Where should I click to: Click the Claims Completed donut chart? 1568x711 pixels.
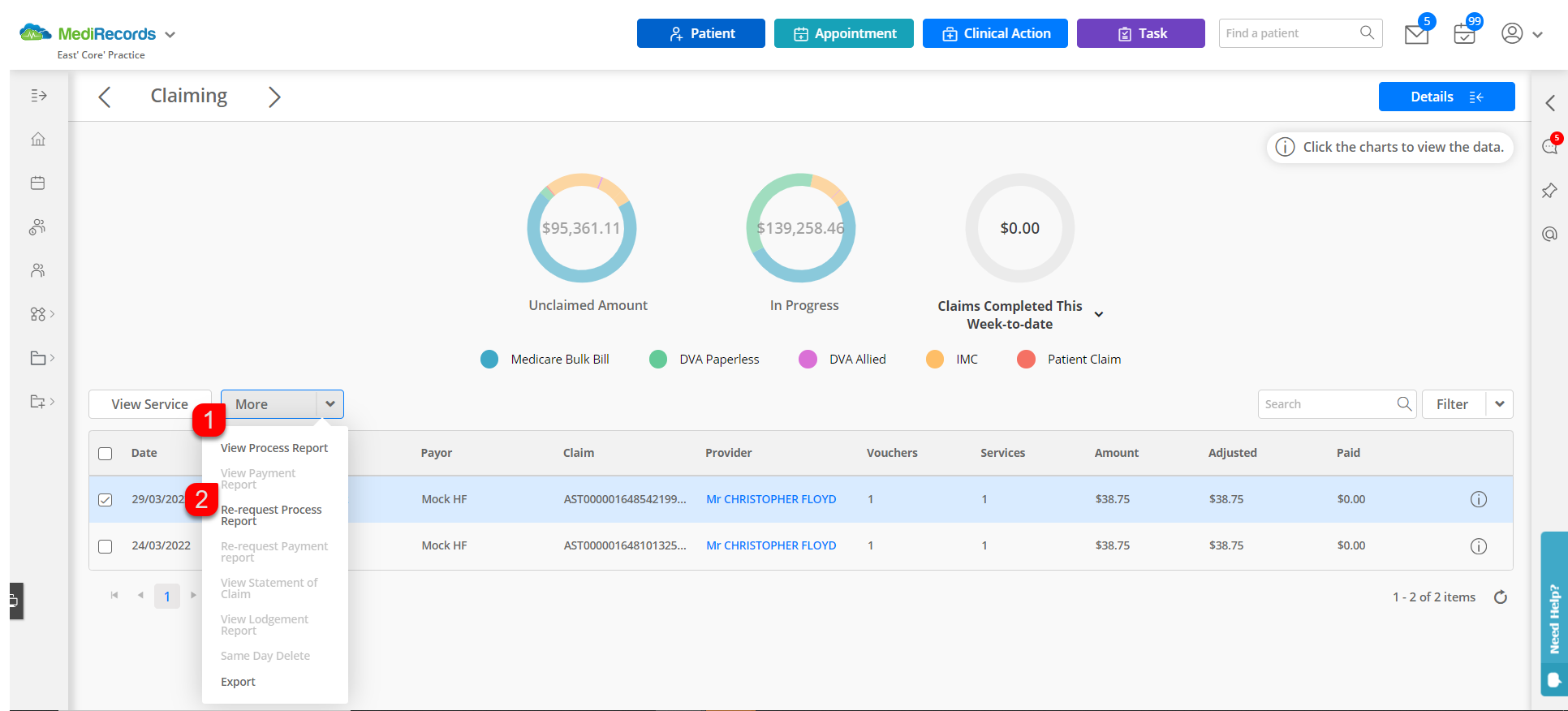1020,228
